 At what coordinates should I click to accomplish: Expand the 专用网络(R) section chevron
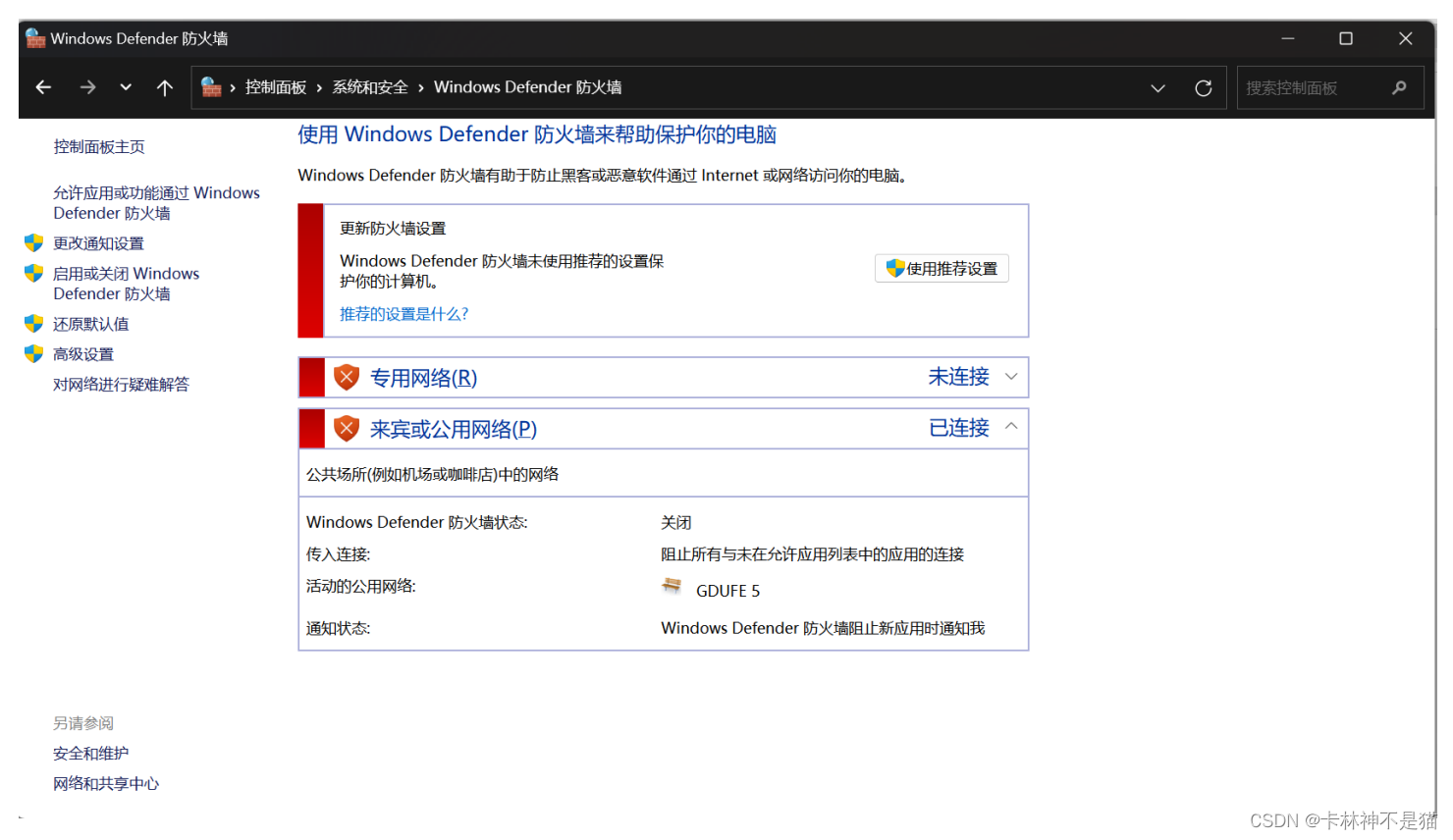tap(1011, 377)
